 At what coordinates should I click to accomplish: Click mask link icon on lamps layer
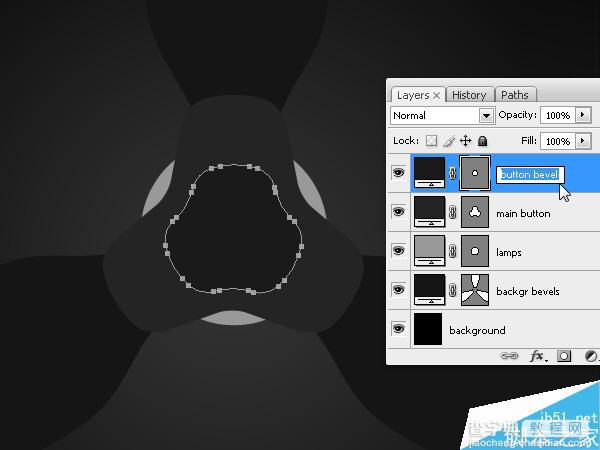452,251
